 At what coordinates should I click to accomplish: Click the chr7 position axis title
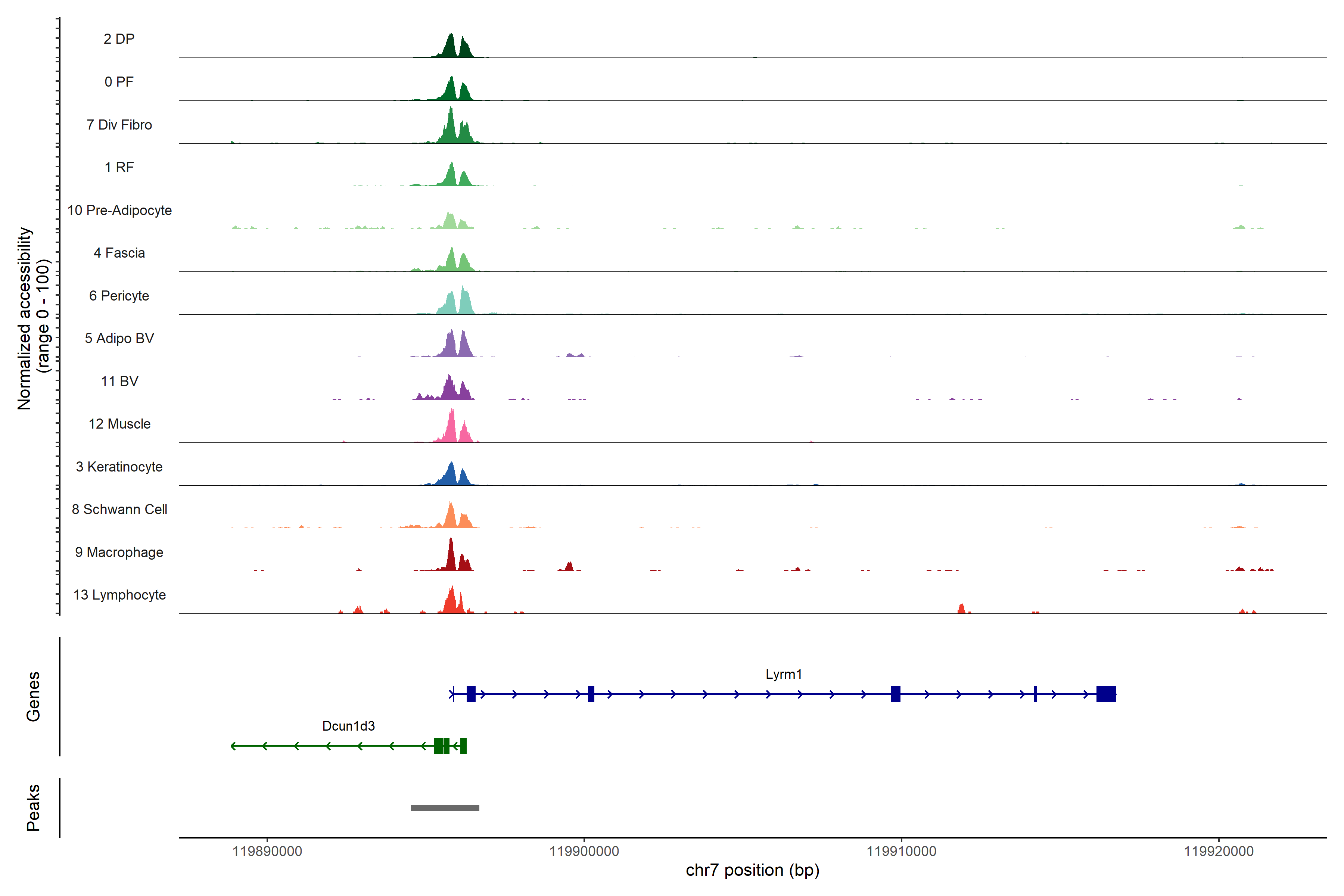752,870
